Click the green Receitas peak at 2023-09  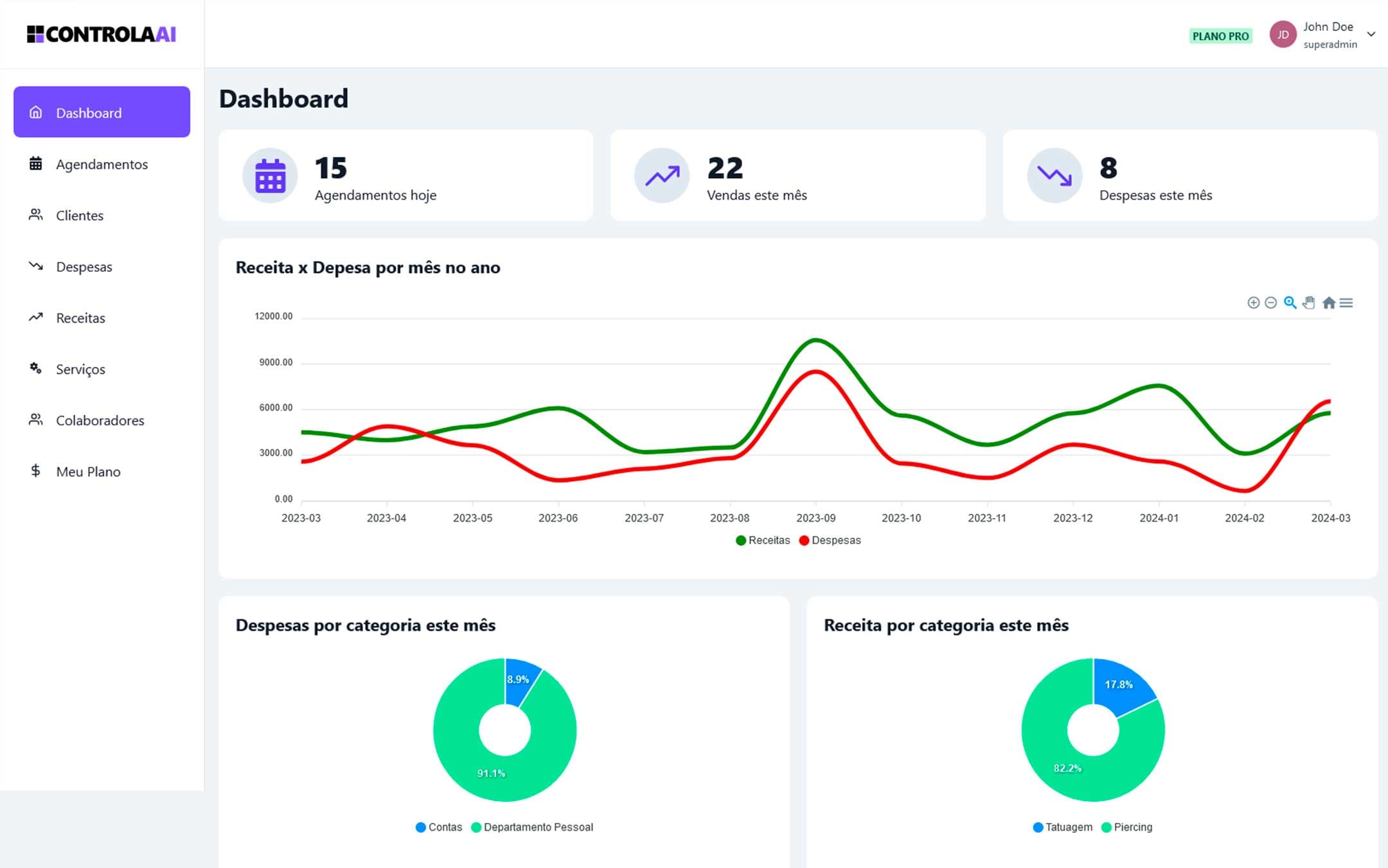point(815,340)
